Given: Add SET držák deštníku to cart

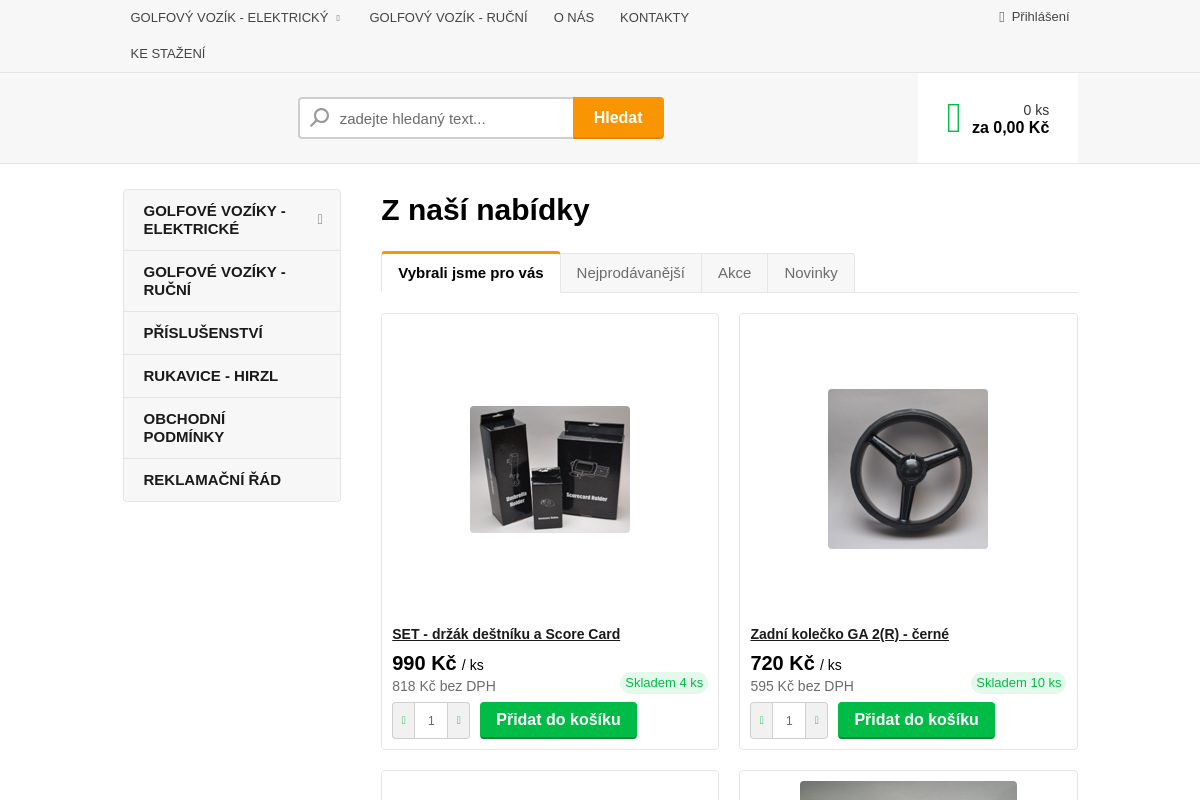Looking at the screenshot, I should [558, 720].
